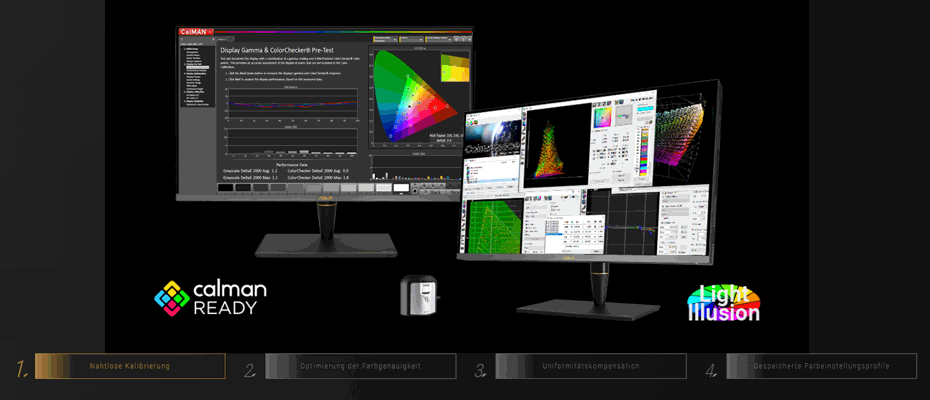
Task: Click the Light Illusion logo
Action: [723, 303]
